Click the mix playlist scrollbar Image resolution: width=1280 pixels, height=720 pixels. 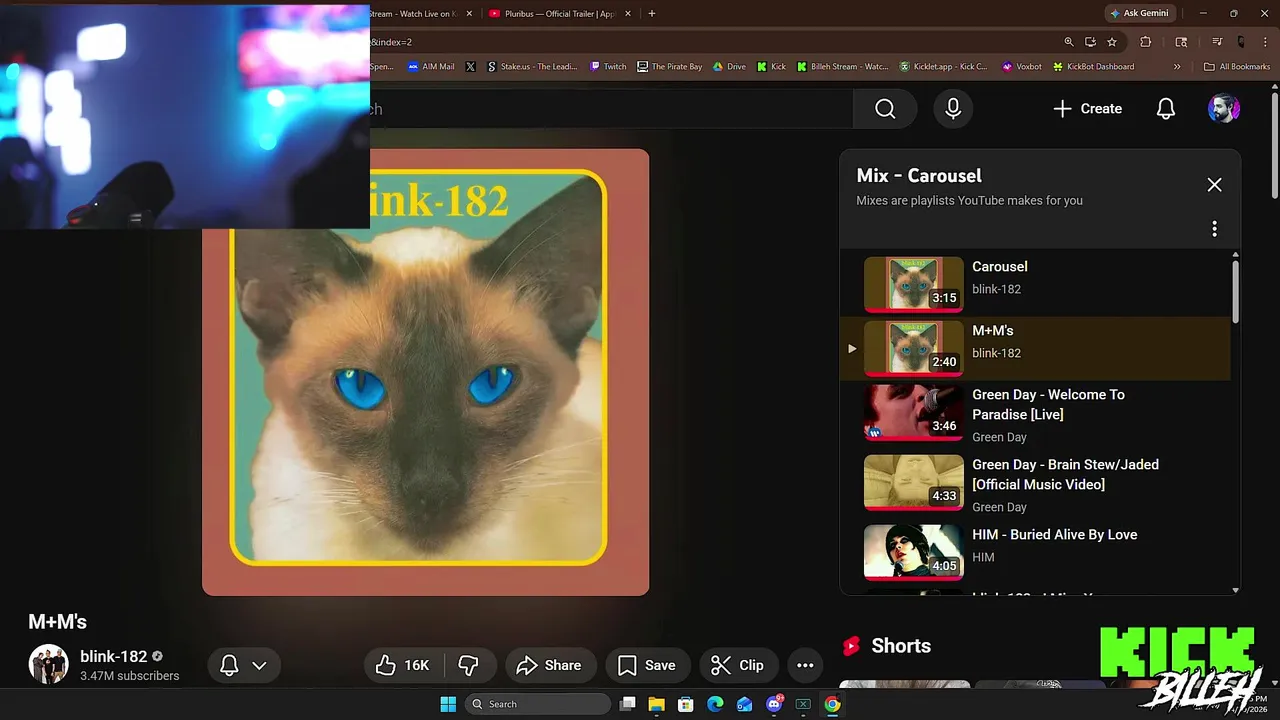[x=1235, y=290]
